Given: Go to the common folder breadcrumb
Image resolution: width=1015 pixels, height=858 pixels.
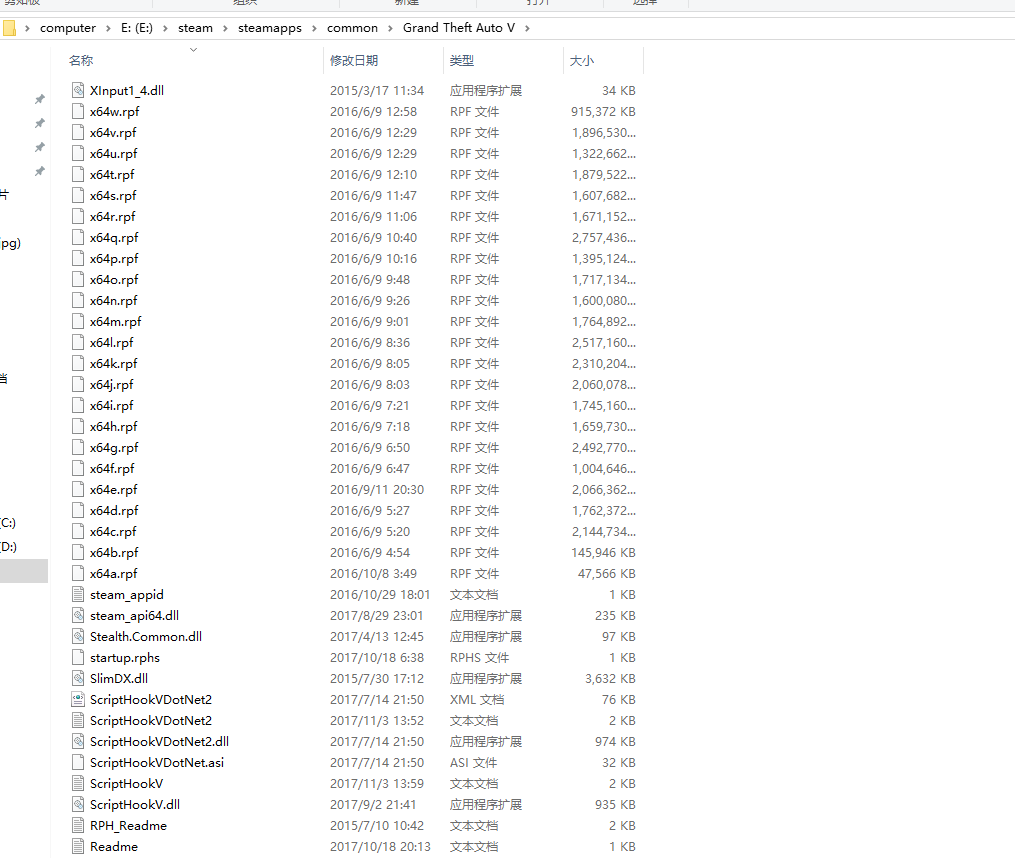Looking at the screenshot, I should point(352,28).
